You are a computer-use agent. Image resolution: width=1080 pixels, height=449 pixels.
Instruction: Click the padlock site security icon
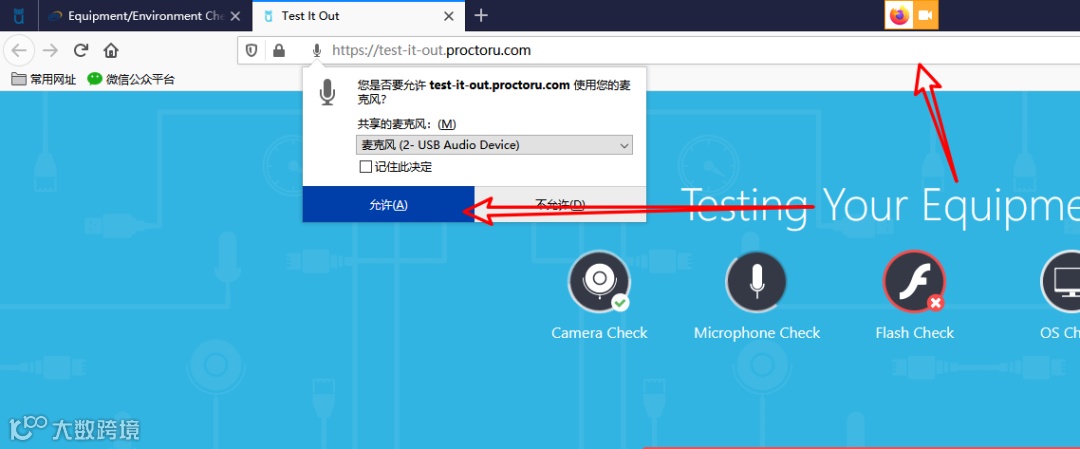point(278,50)
